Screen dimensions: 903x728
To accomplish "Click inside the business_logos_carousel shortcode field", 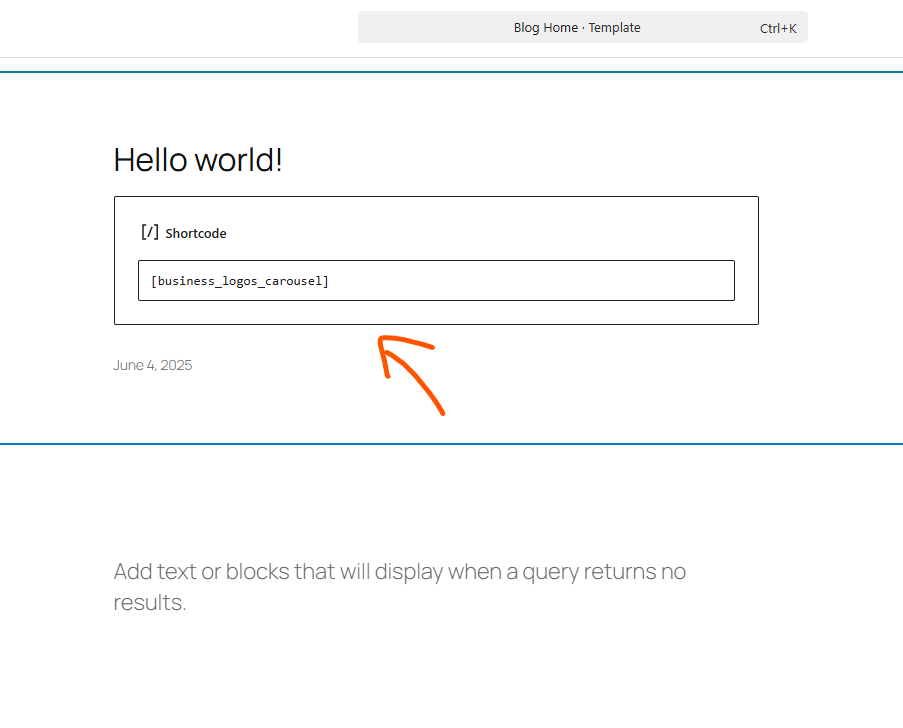I will click(436, 280).
